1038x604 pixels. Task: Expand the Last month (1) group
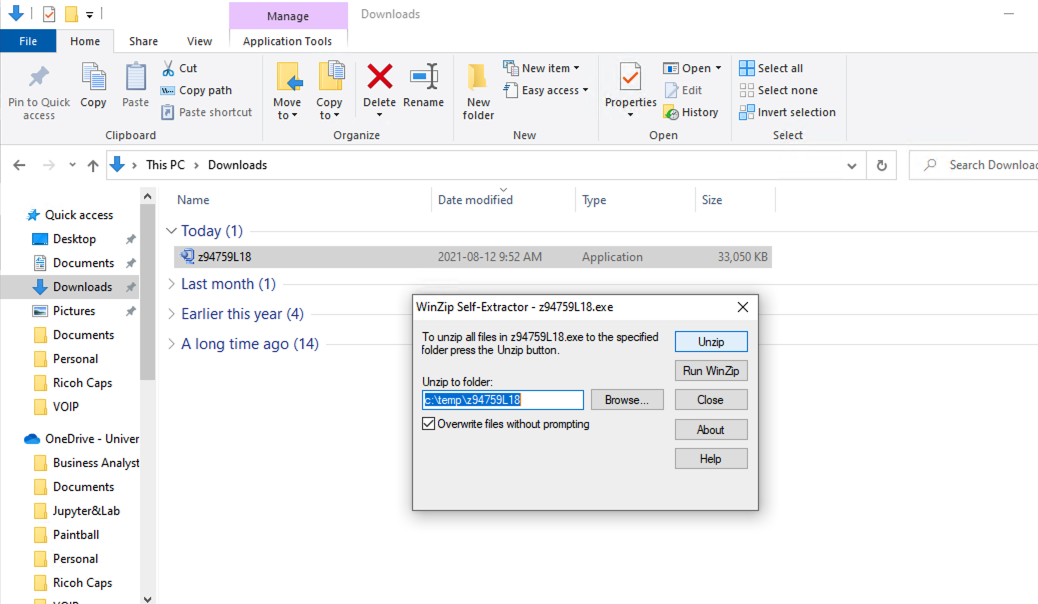(171, 284)
